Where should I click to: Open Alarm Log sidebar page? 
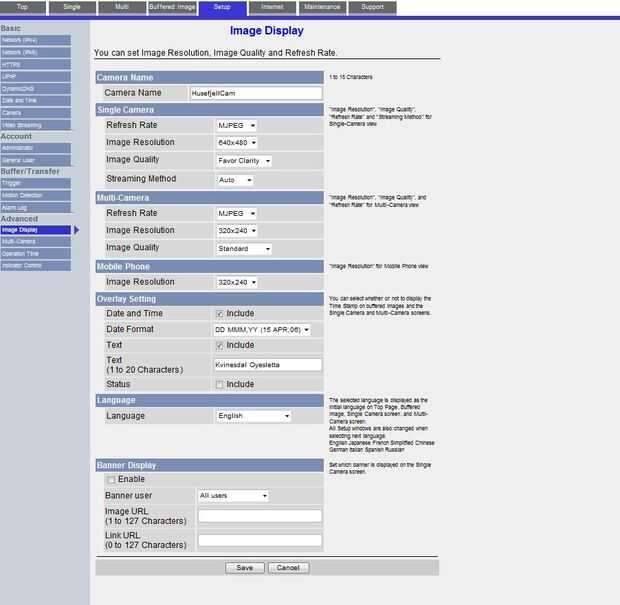(x=36, y=208)
